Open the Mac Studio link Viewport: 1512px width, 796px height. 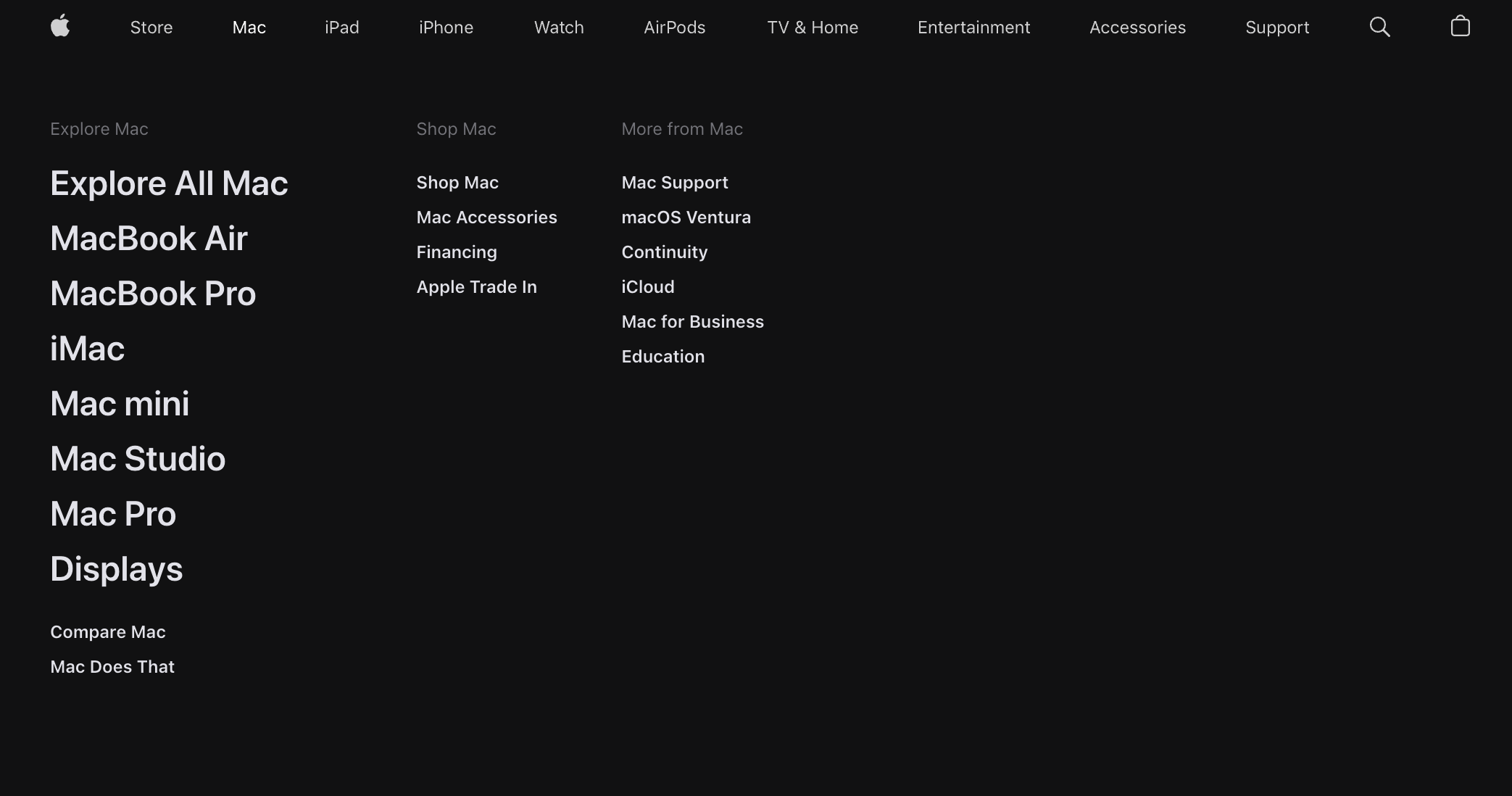click(x=138, y=459)
